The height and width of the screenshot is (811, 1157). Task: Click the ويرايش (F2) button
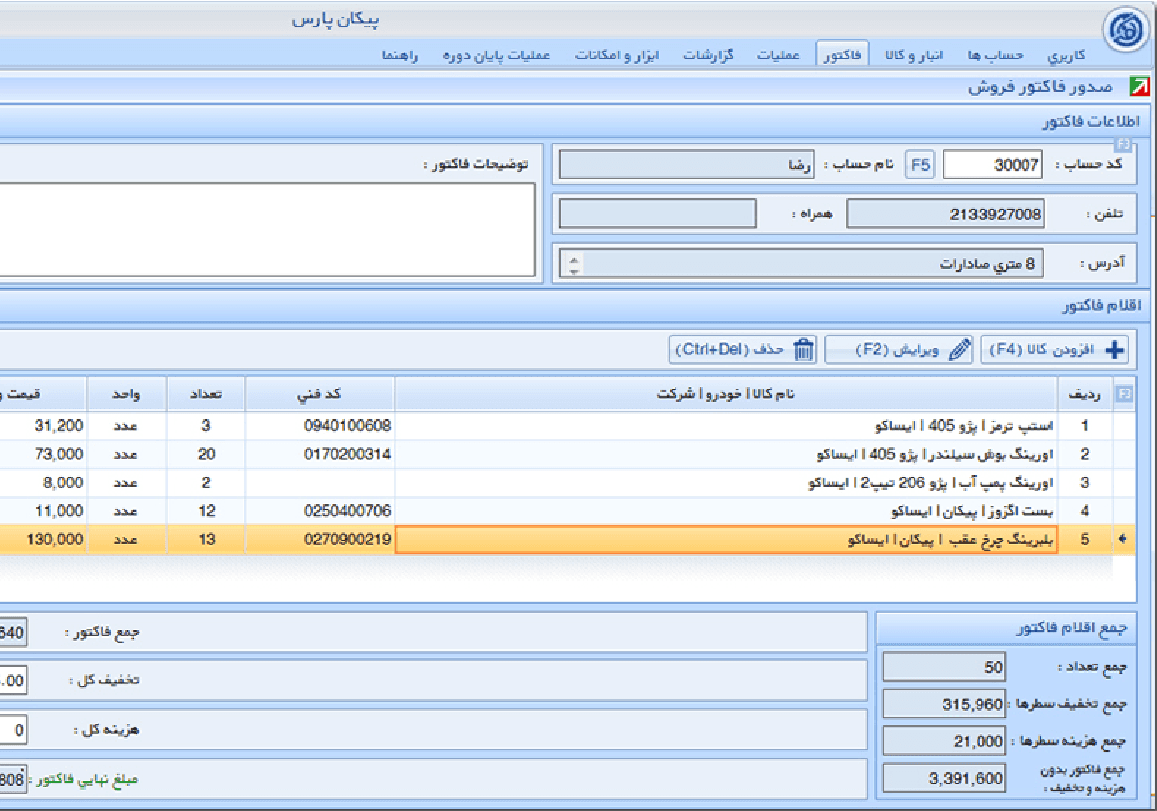click(899, 350)
